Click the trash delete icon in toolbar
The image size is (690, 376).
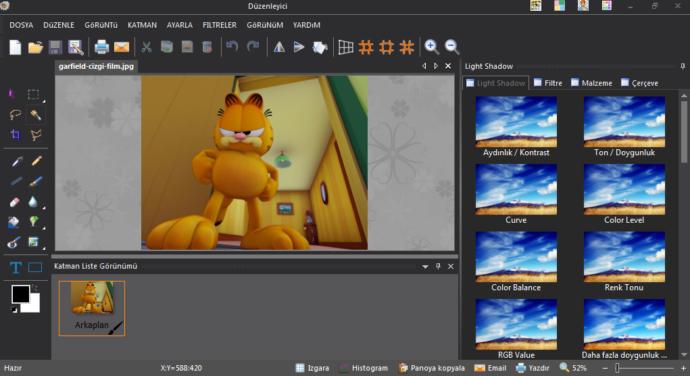(x=207, y=47)
